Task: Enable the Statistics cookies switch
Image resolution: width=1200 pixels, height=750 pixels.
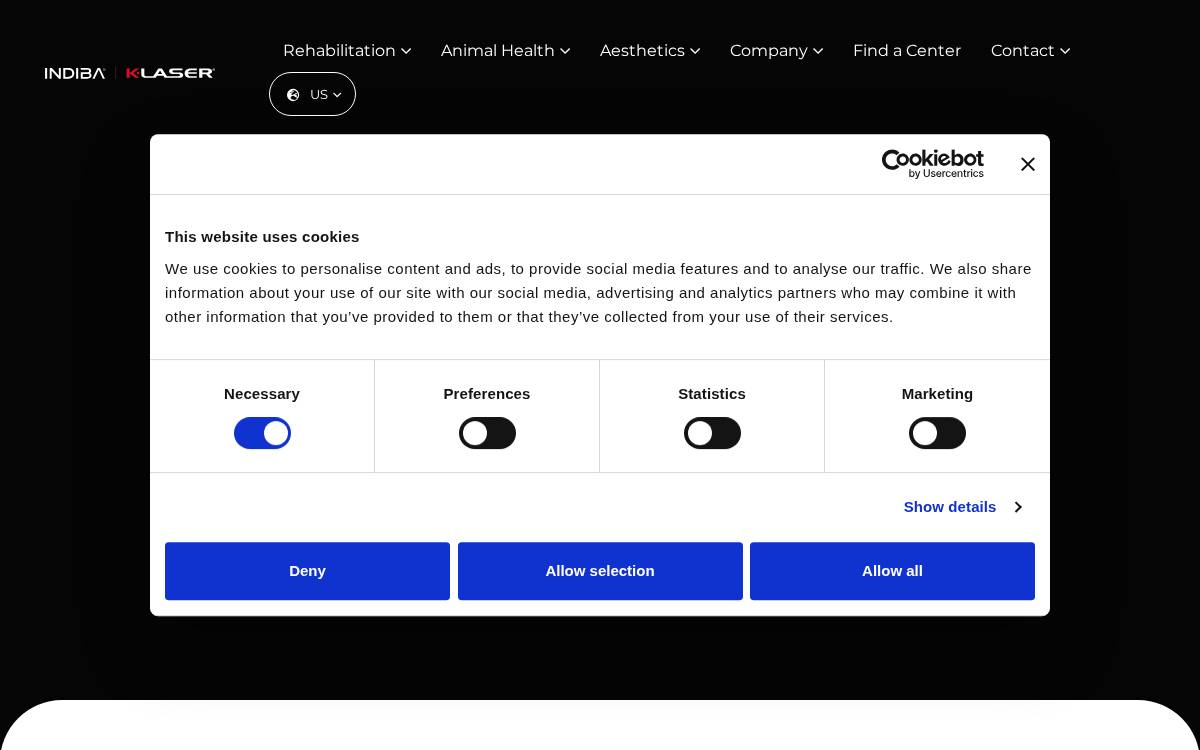Action: [712, 433]
